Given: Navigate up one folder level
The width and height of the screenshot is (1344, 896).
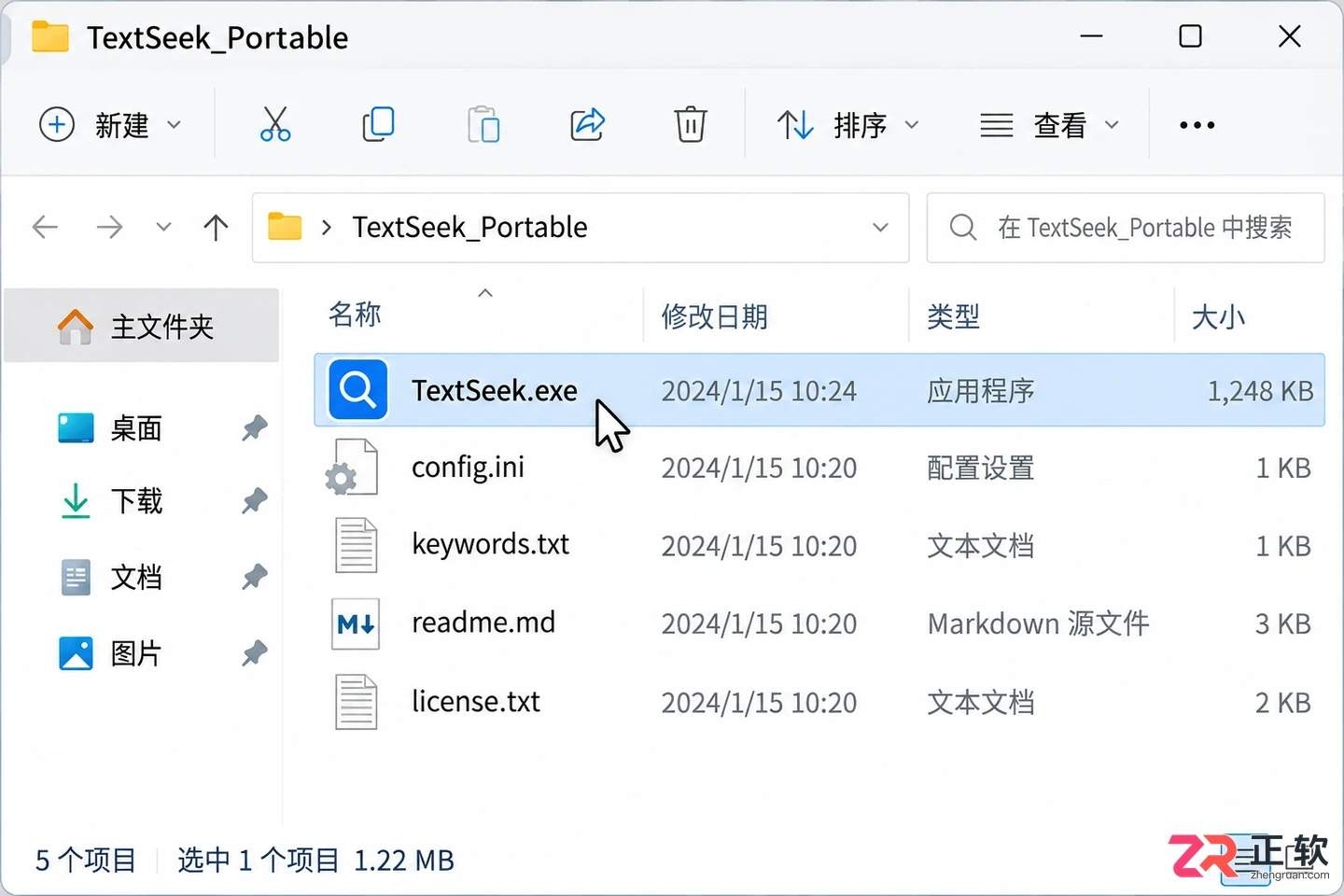Looking at the screenshot, I should (x=216, y=227).
